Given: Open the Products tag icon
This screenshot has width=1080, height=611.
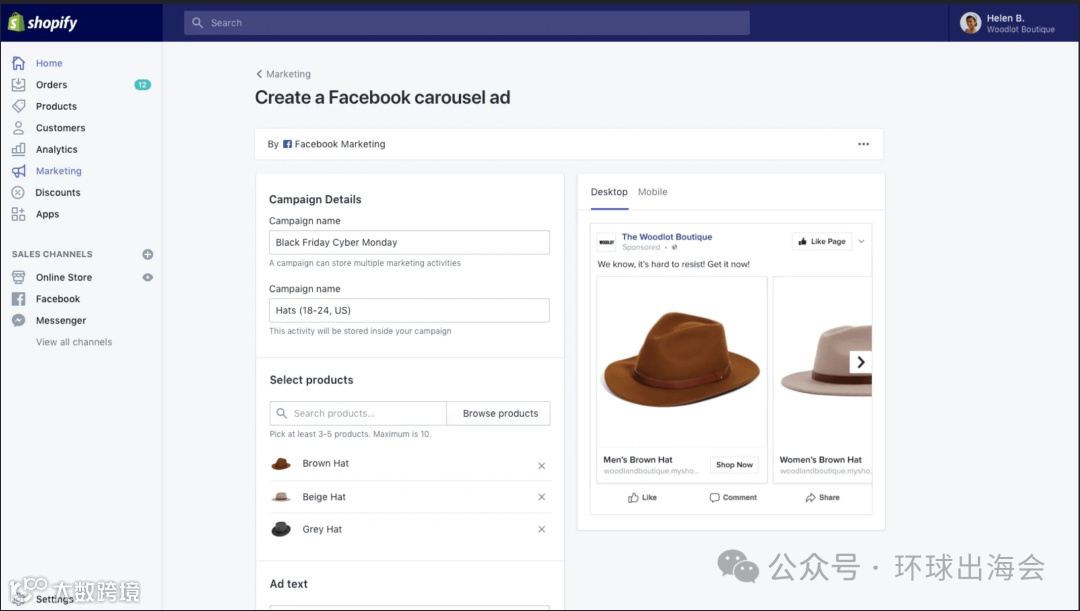Looking at the screenshot, I should click(x=19, y=106).
